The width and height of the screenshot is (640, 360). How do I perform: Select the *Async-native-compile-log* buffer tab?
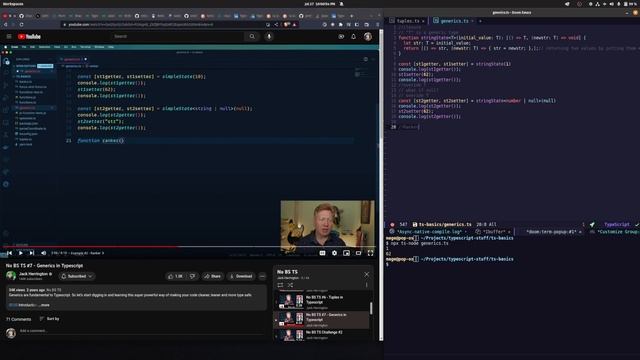429,232
